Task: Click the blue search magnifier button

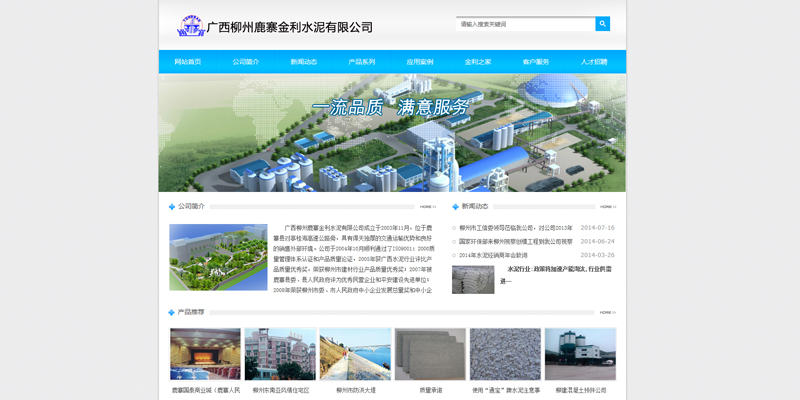Action: coord(602,24)
